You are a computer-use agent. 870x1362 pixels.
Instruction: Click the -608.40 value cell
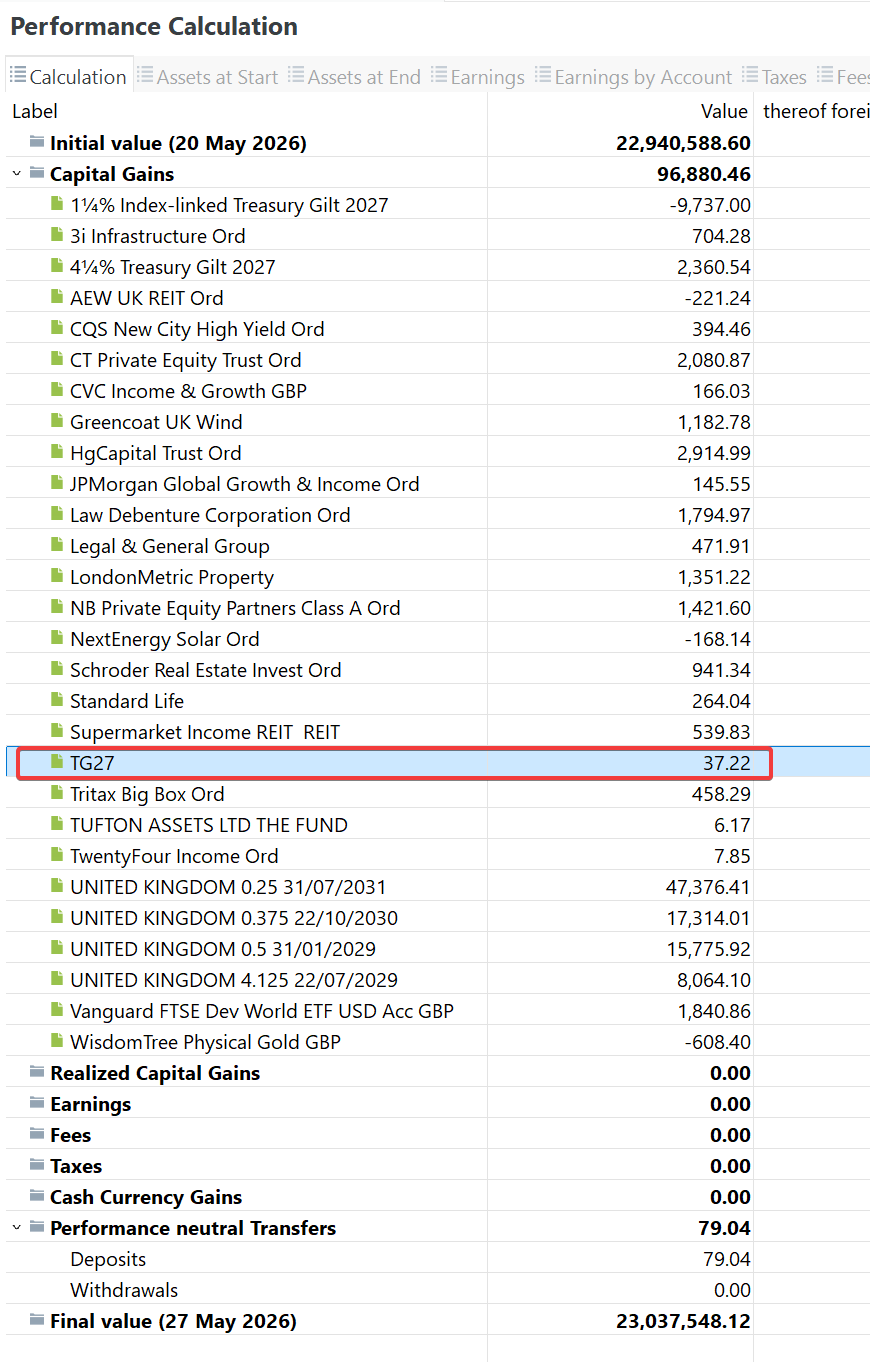click(x=718, y=1042)
